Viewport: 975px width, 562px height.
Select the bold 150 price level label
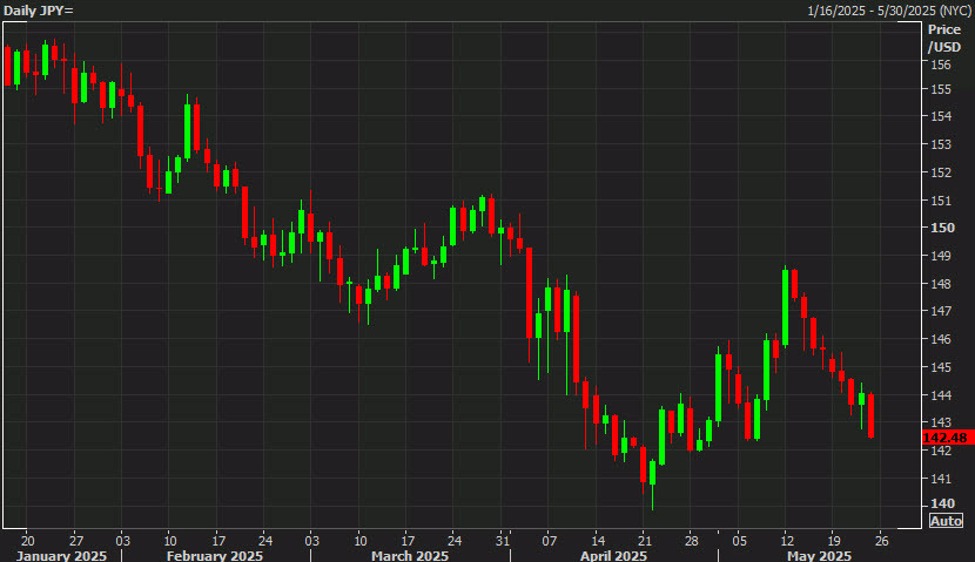[941, 227]
